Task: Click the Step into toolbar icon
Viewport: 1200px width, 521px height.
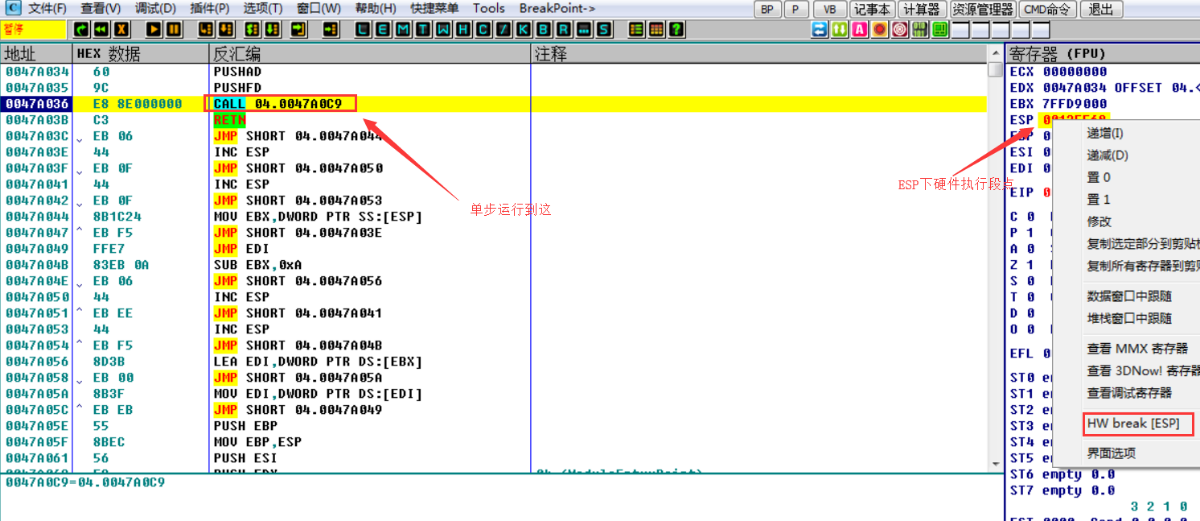Action: [205, 29]
